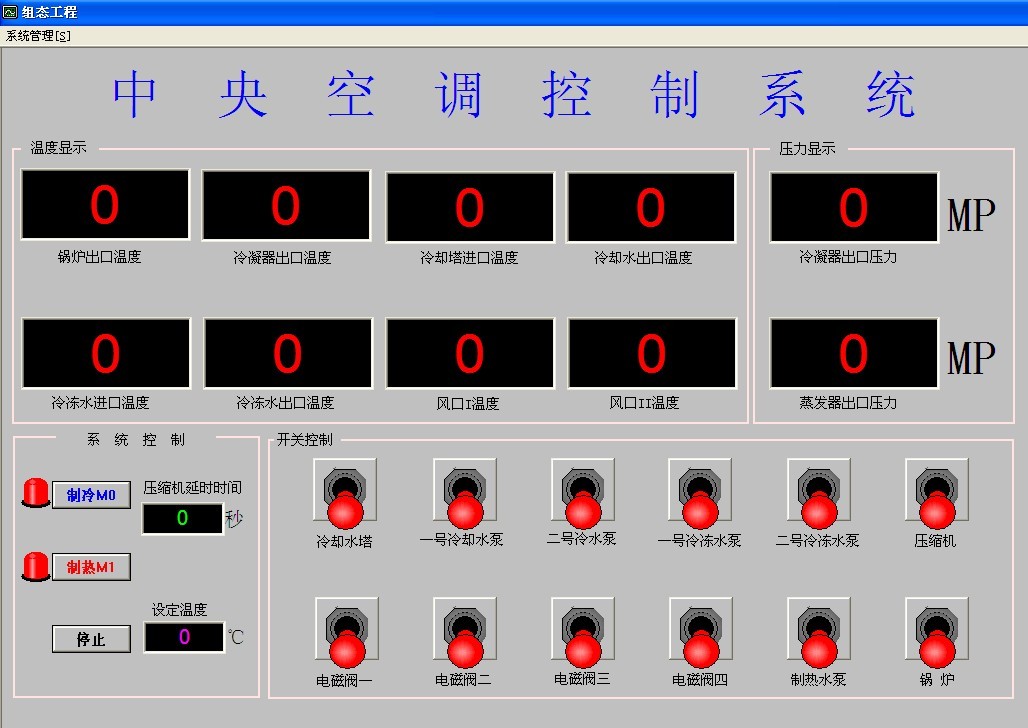The image size is (1028, 728).
Task: Click the 设定温度 value field
Action: [184, 636]
